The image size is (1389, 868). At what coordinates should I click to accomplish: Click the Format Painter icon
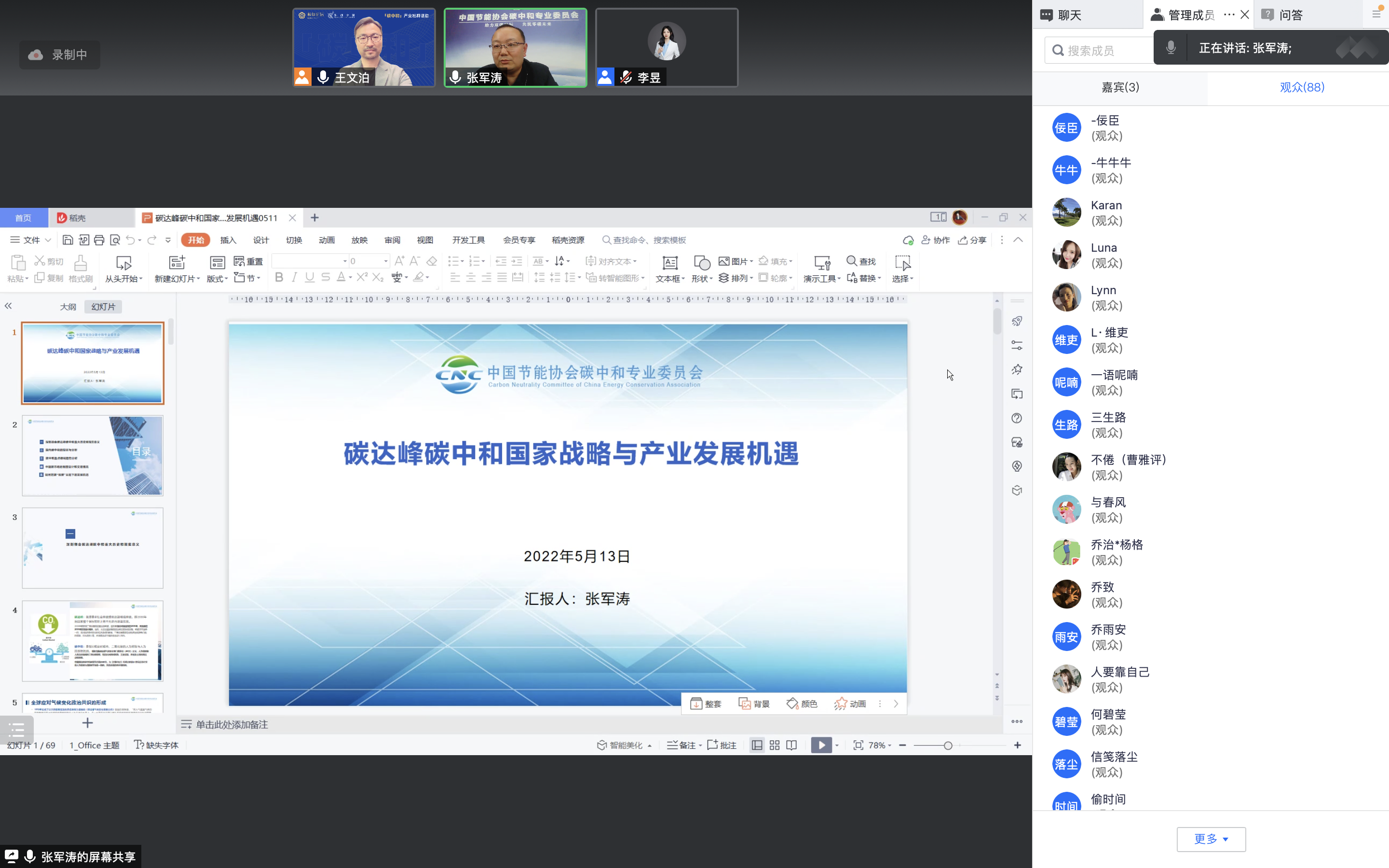(81, 263)
